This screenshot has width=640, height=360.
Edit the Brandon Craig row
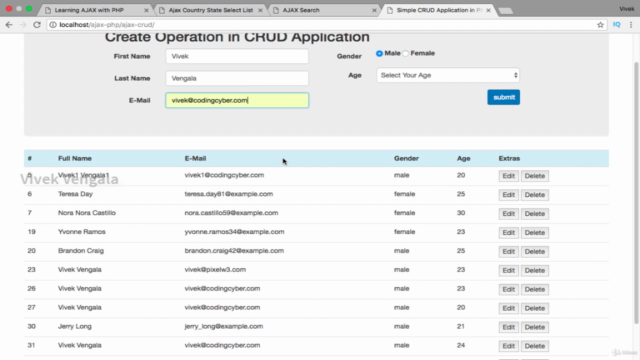click(509, 251)
